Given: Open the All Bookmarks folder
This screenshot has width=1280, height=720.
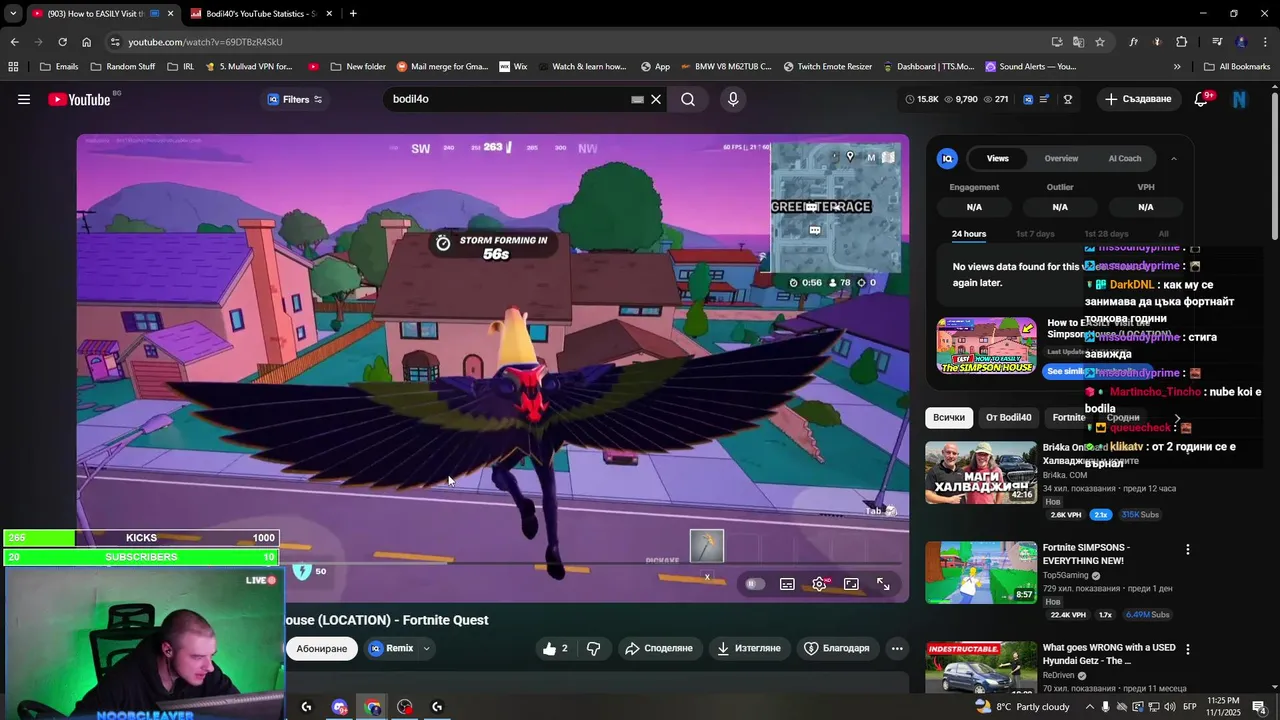Looking at the screenshot, I should (1237, 67).
